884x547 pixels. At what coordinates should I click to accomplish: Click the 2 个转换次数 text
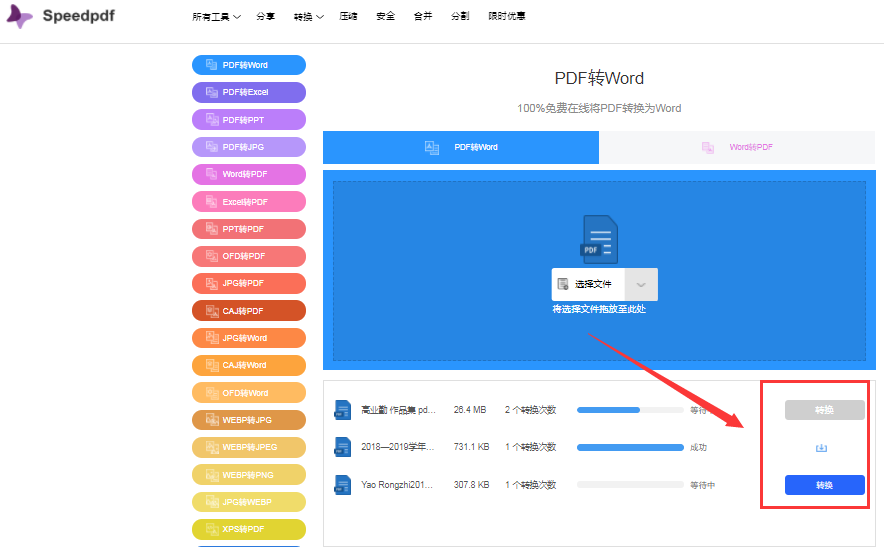[x=531, y=410]
